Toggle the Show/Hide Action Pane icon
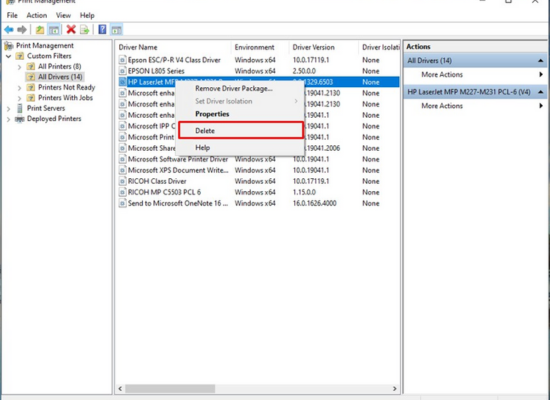 coord(116,30)
